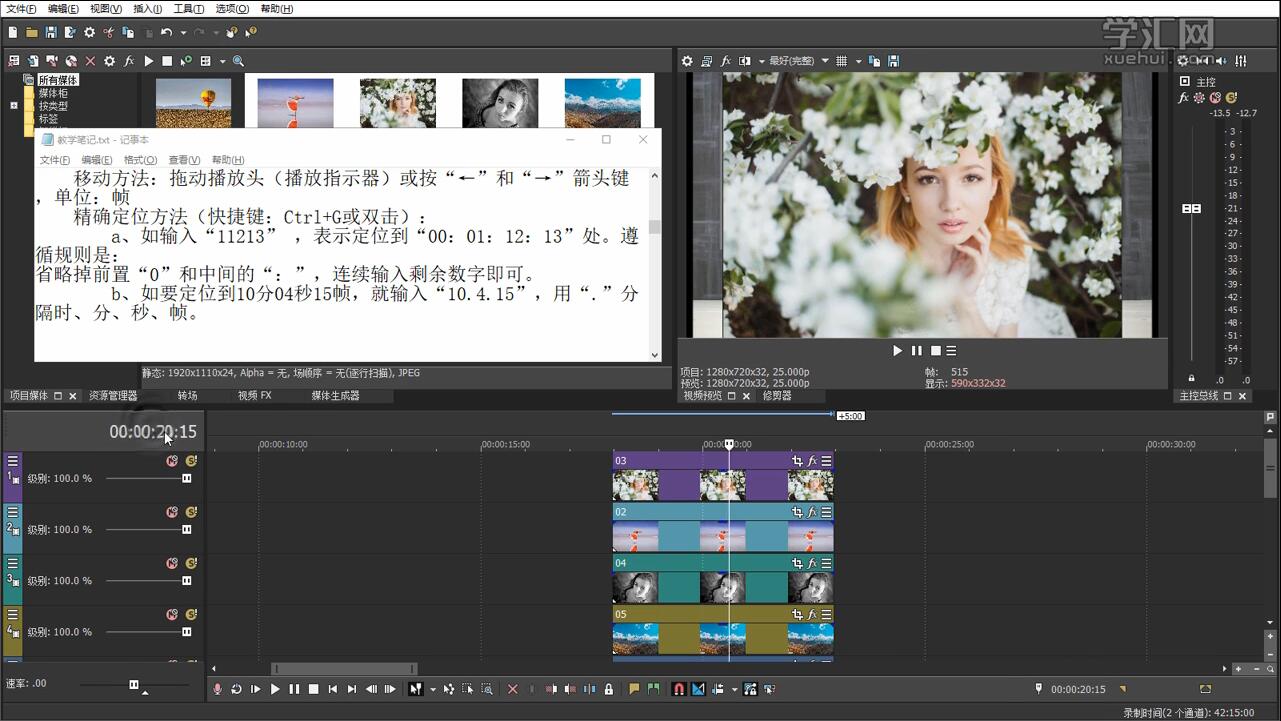1281x721 pixels.
Task: Undo the last action
Action: (166, 32)
